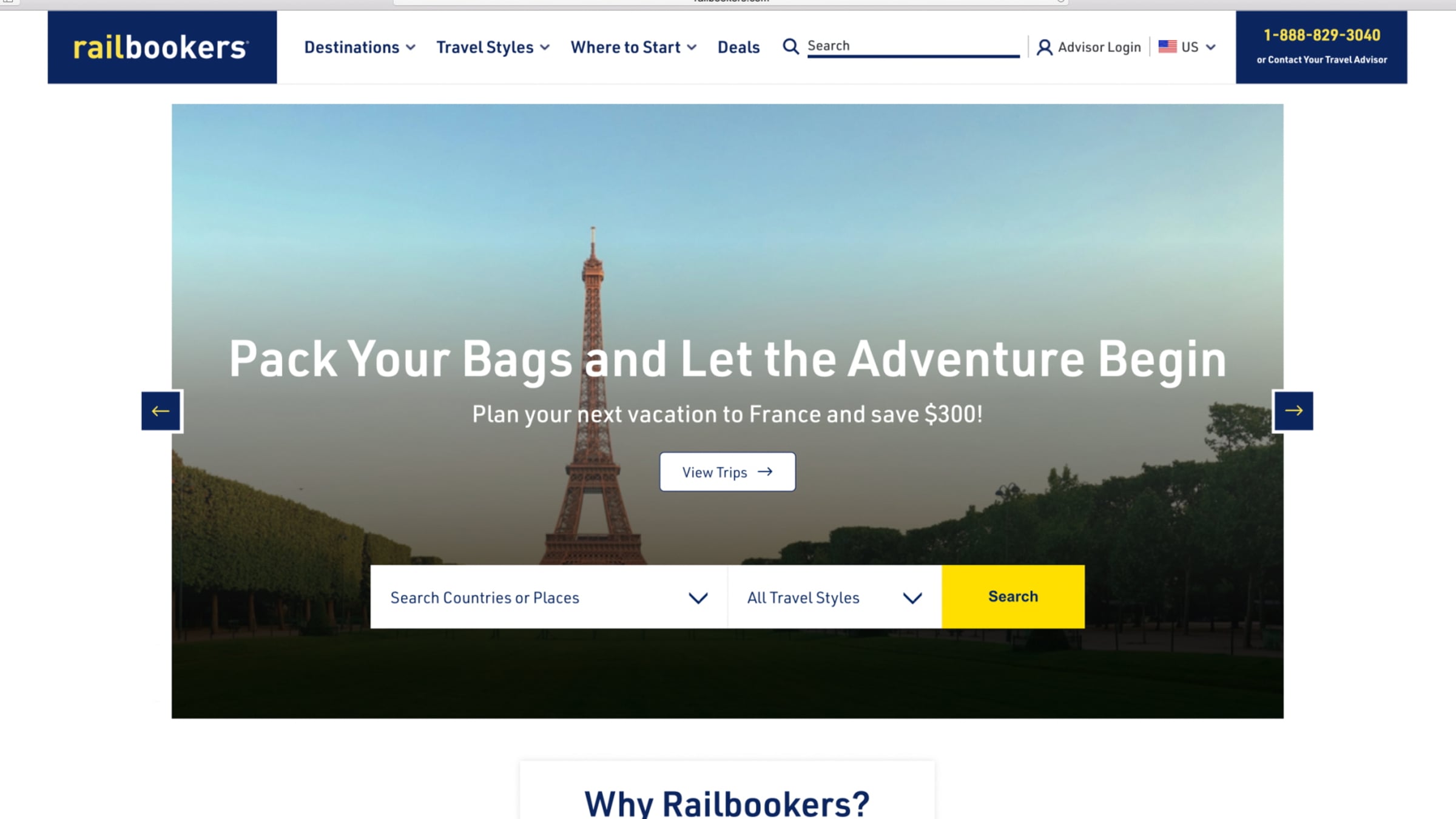Click the magnifying glass search icon

coord(790,46)
